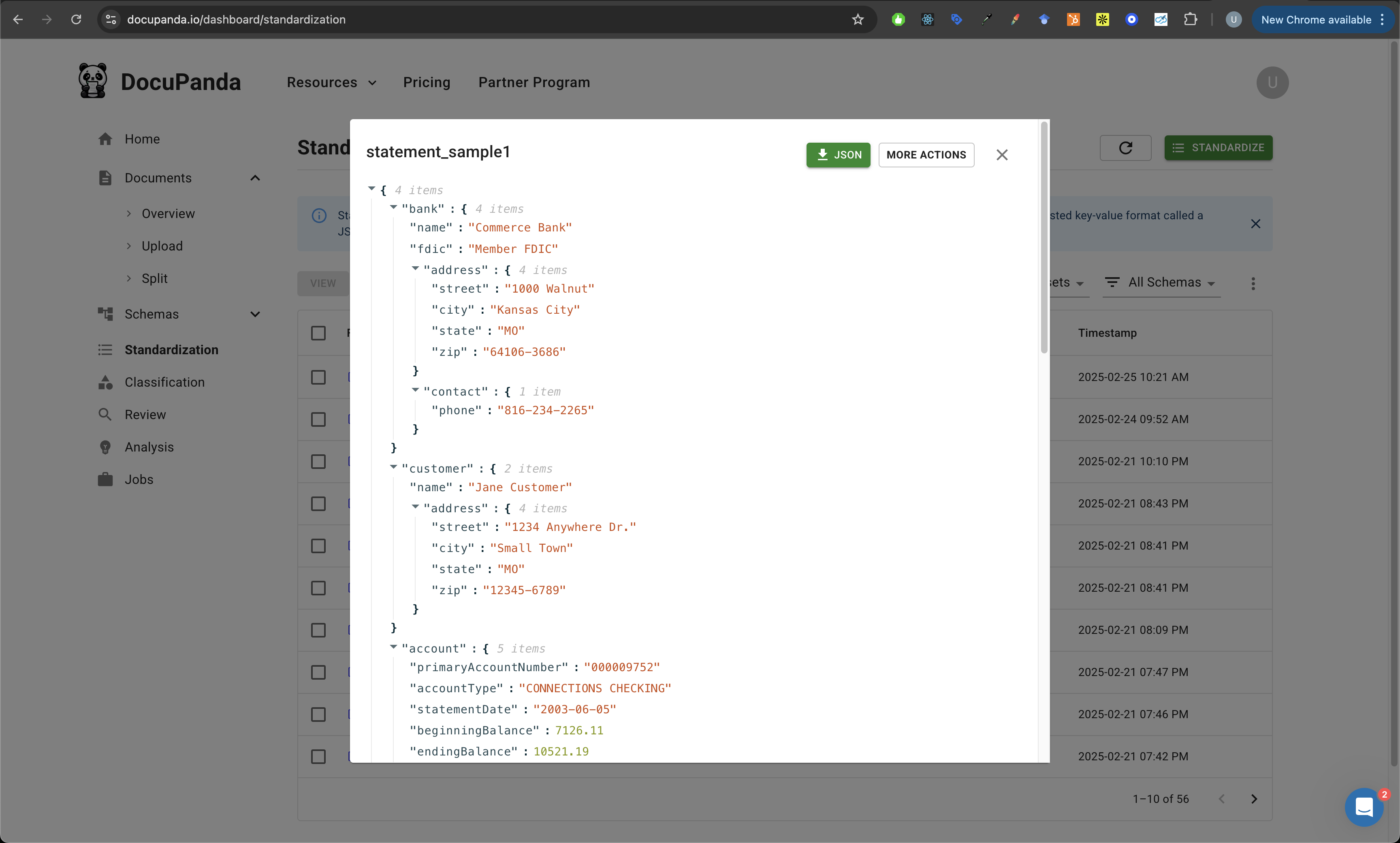Navigate to Classification in sidebar
Screen dimensions: 1400x843
[164, 382]
